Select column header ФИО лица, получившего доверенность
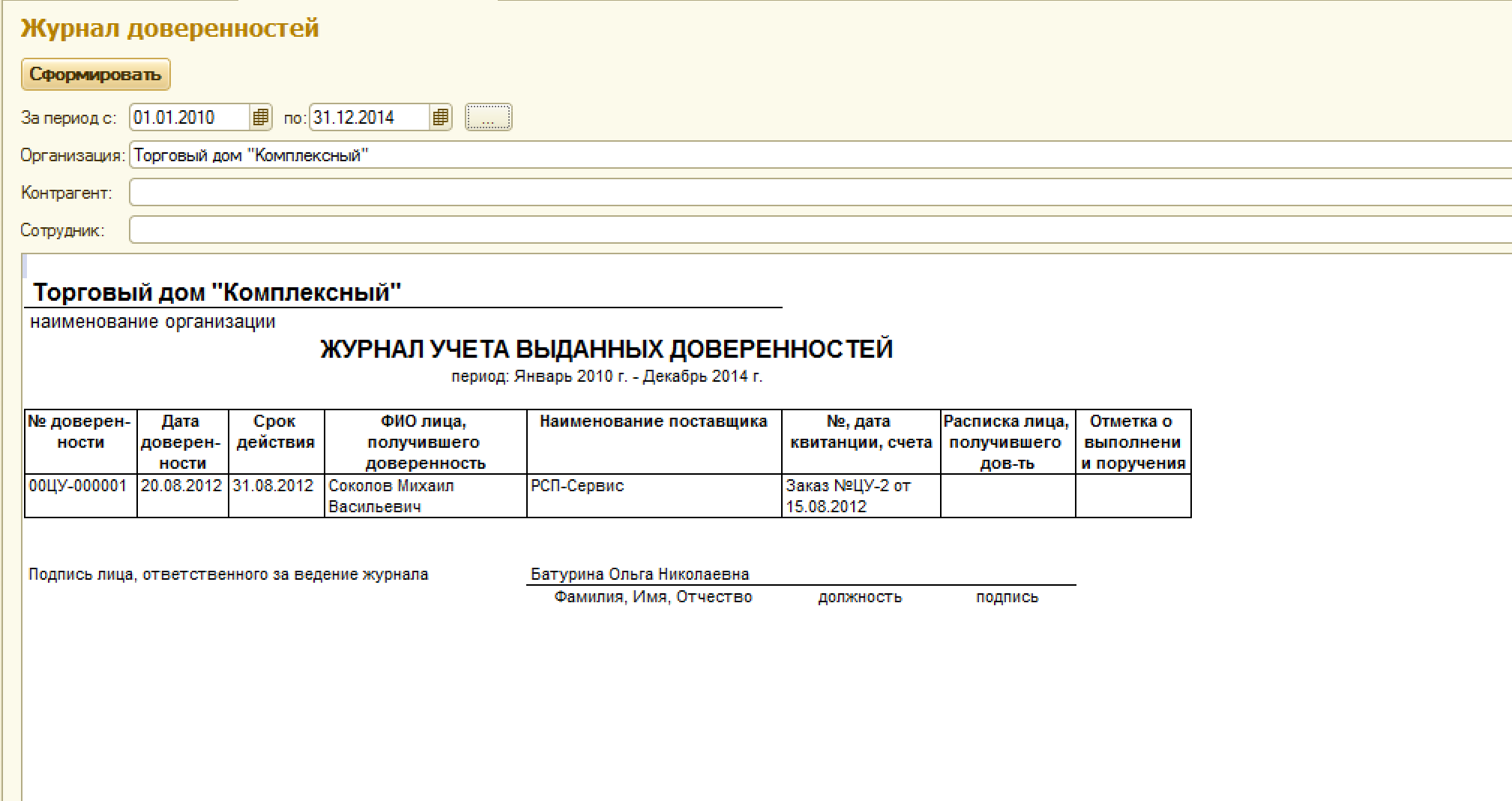The width and height of the screenshot is (1512, 801). [x=425, y=442]
